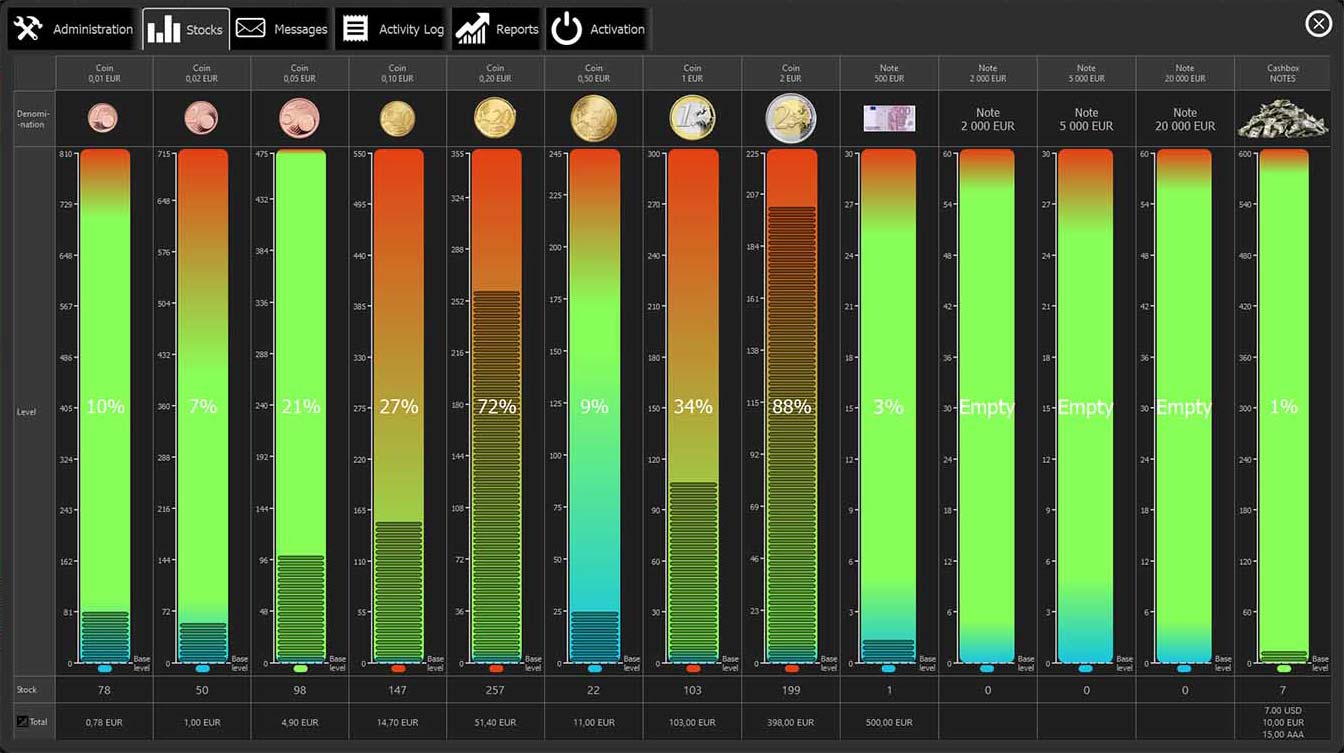Click the 3% level bar for 500 EUR note
Screen dimensions: 1344x753
click(x=888, y=406)
